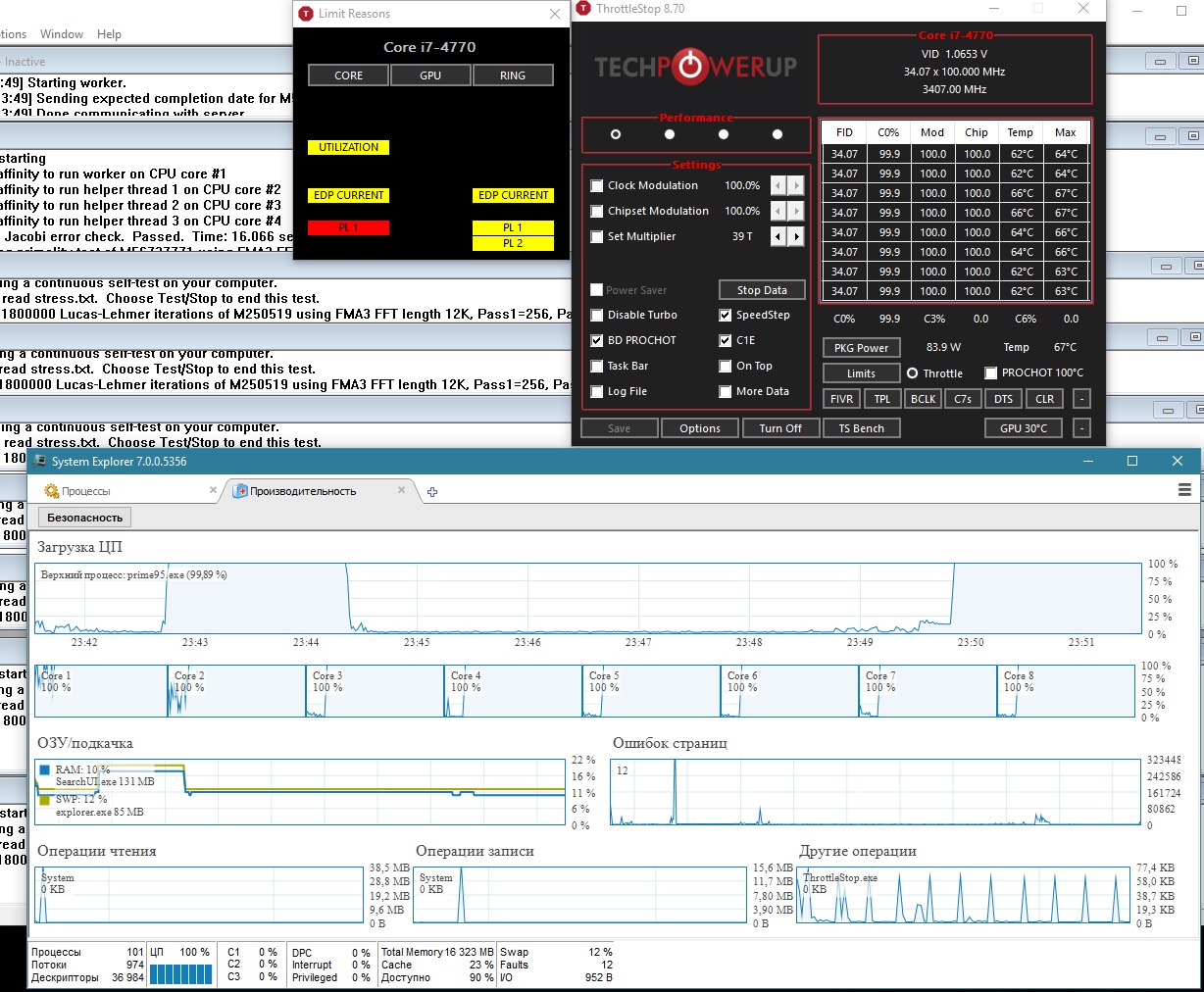1204x992 pixels.
Task: Open the Window menu in Prime95
Action: 62,34
